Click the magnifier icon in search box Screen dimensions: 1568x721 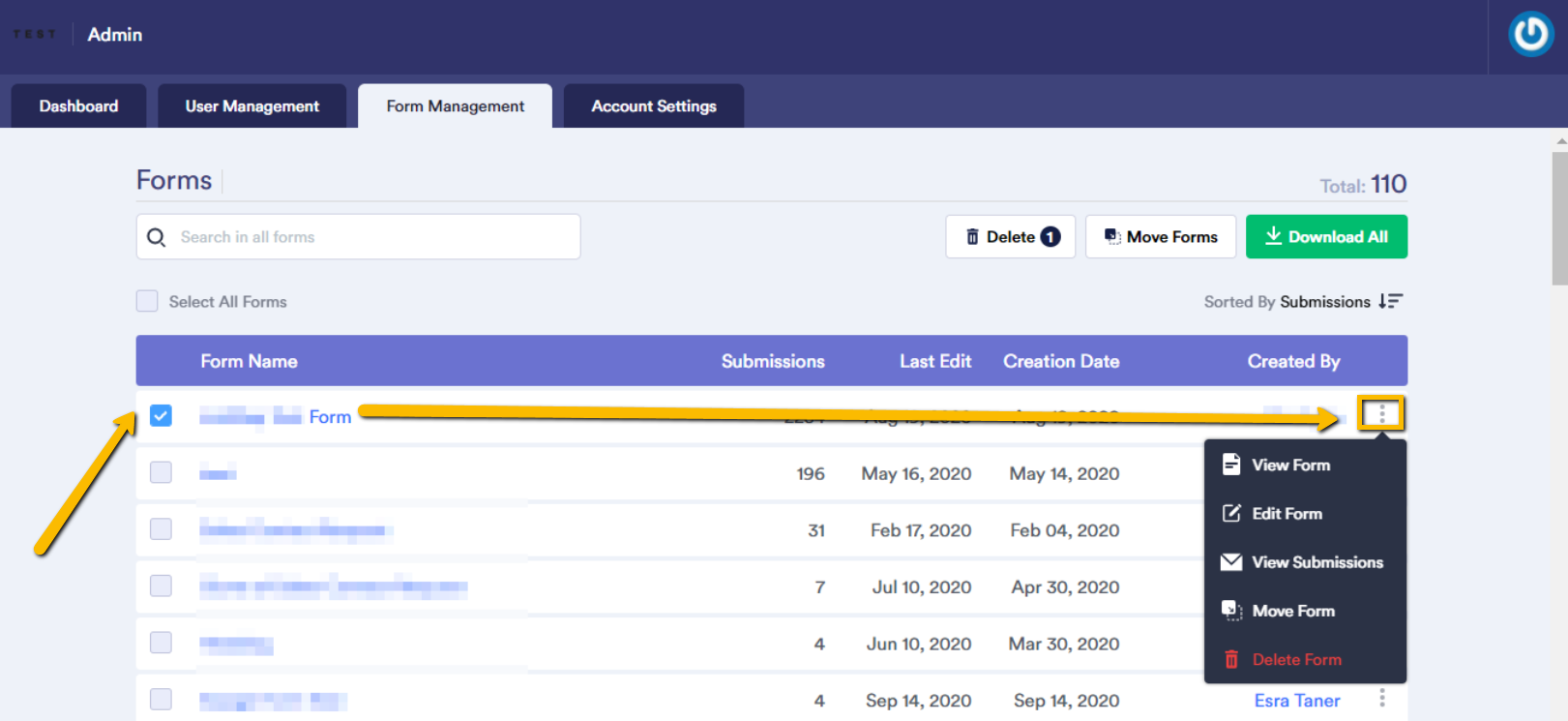pos(156,237)
